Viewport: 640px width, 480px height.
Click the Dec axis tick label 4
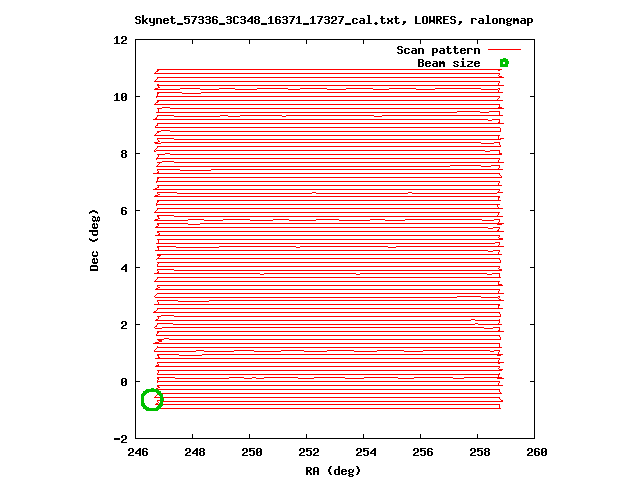point(124,268)
